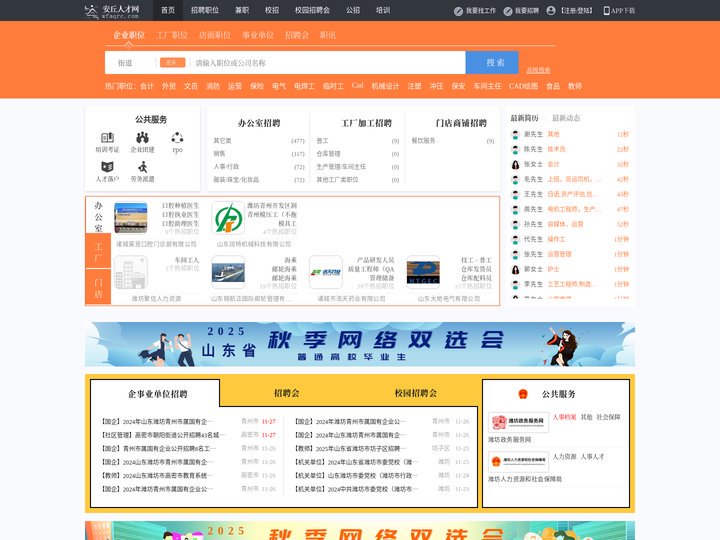Open the rpo service icon

coord(177,137)
